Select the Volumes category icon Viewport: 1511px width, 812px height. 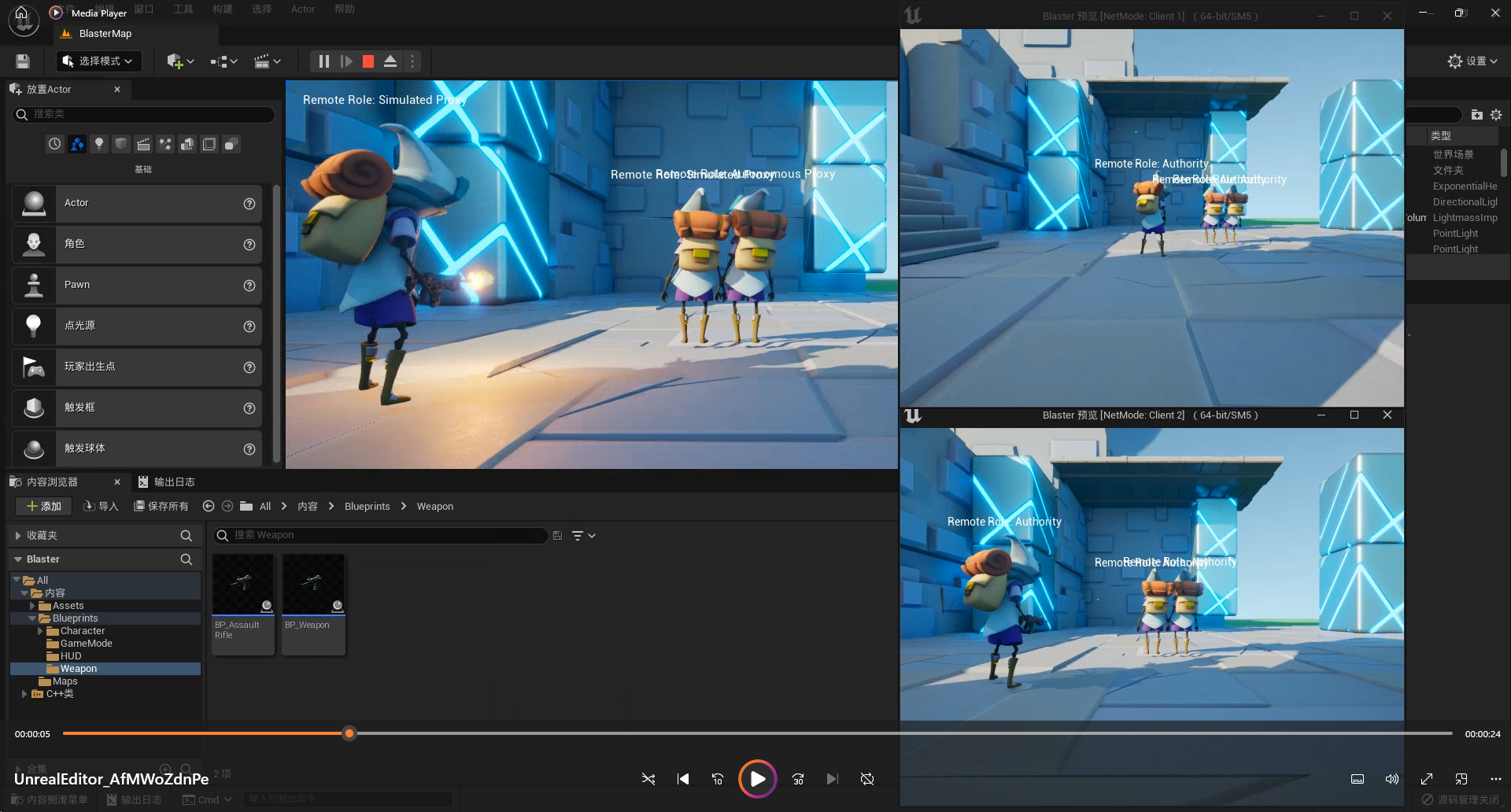pos(209,144)
